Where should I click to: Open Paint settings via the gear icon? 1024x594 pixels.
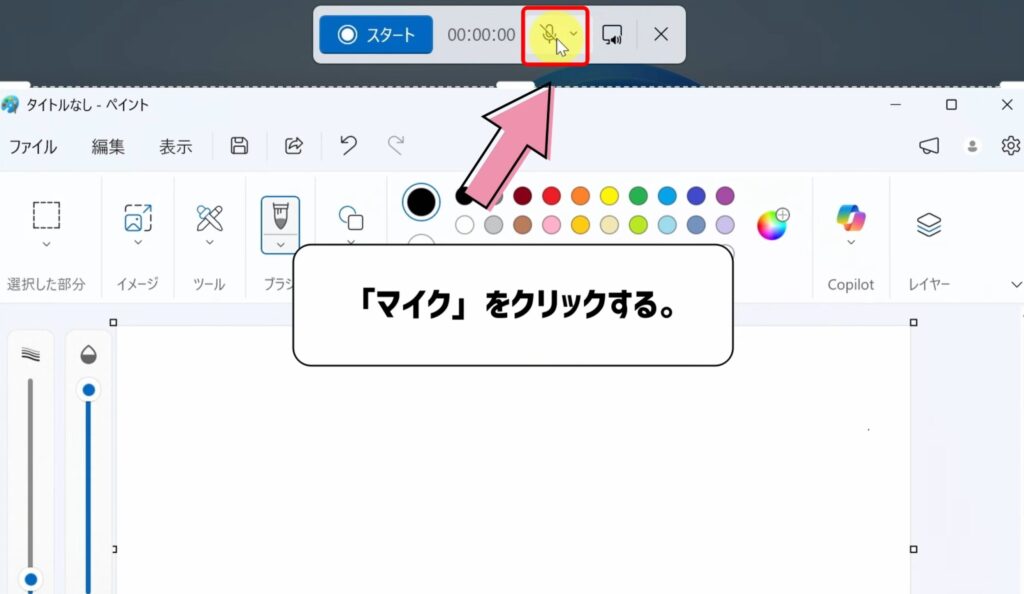[1010, 146]
